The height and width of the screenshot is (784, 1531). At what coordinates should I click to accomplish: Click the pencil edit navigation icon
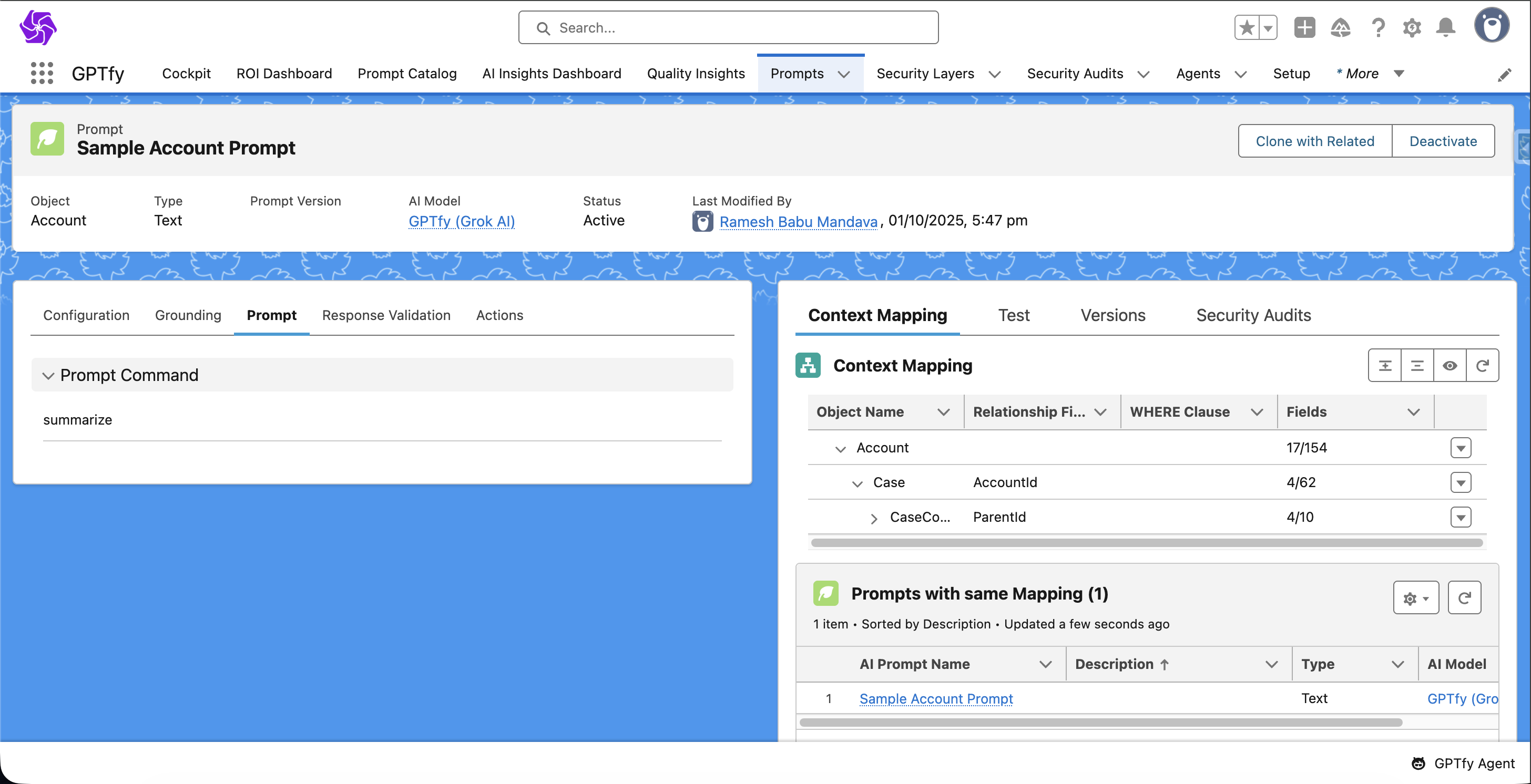[x=1504, y=75]
